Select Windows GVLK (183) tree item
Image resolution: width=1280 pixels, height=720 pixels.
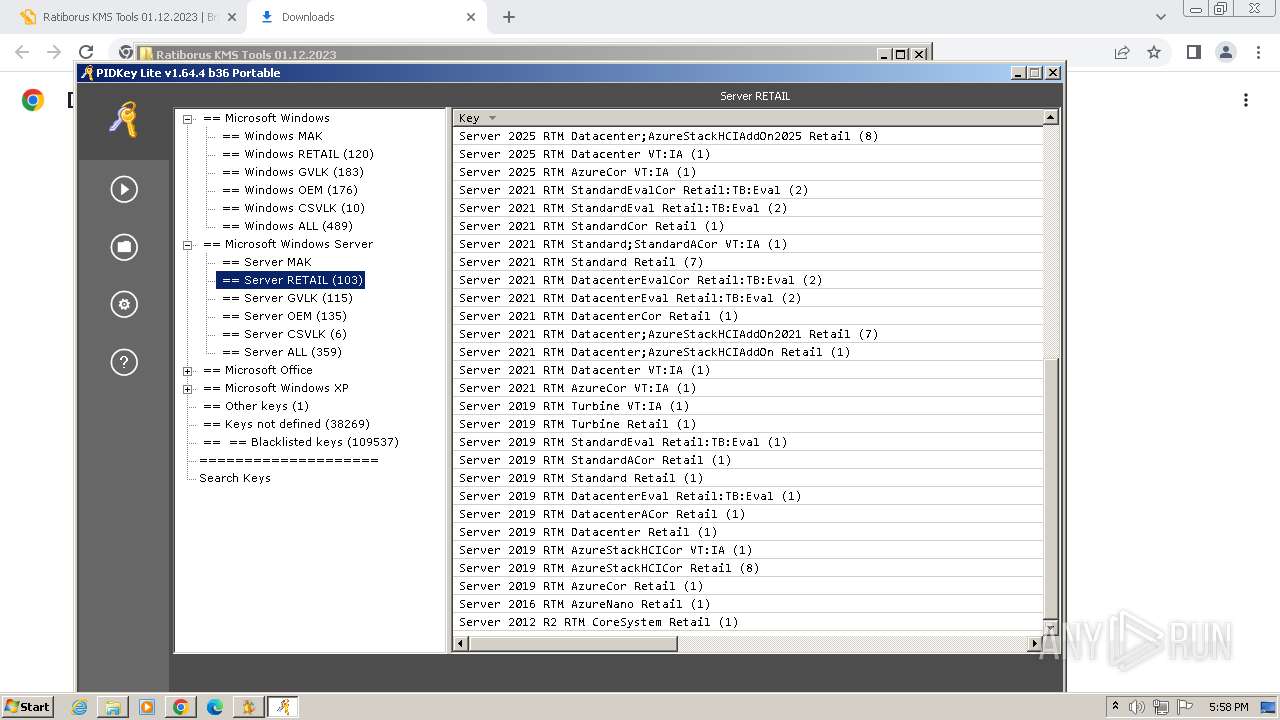292,172
